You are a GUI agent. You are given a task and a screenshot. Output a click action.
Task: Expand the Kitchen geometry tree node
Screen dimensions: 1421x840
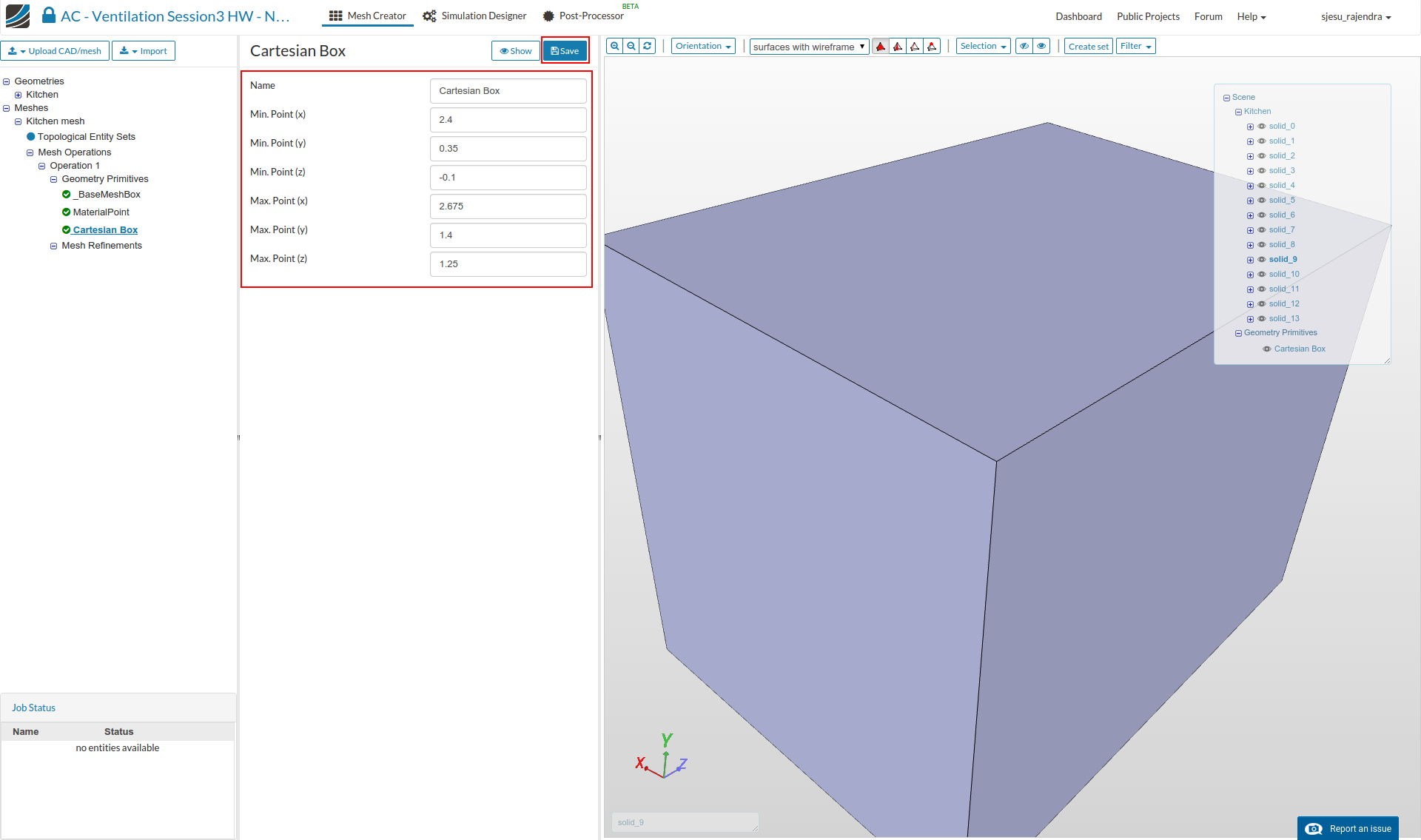pyautogui.click(x=19, y=95)
